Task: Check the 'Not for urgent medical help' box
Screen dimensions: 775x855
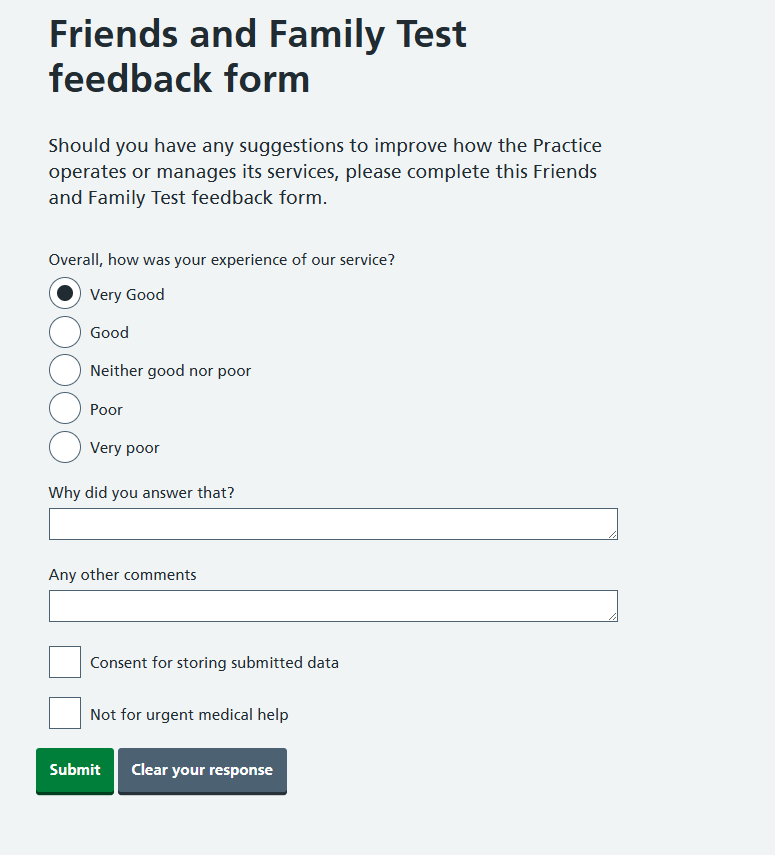Action: pos(65,713)
